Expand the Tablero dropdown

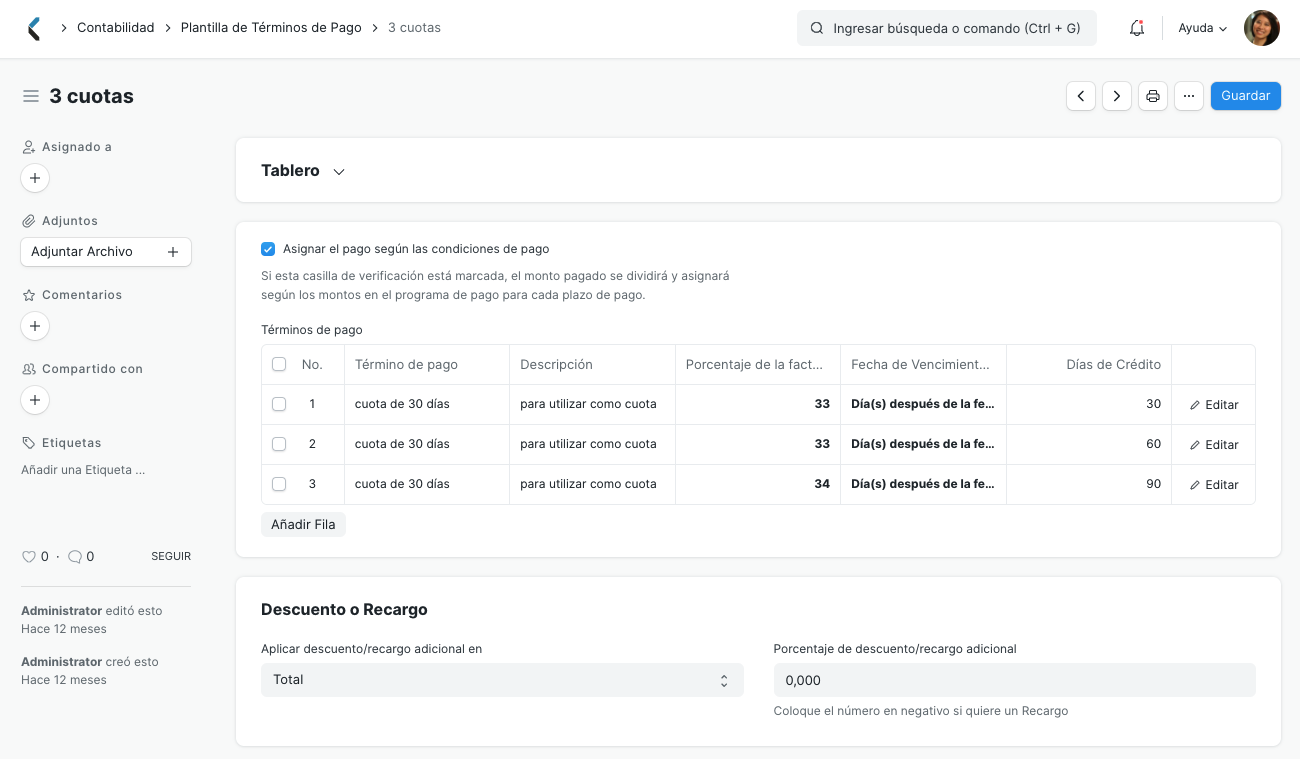pos(338,171)
